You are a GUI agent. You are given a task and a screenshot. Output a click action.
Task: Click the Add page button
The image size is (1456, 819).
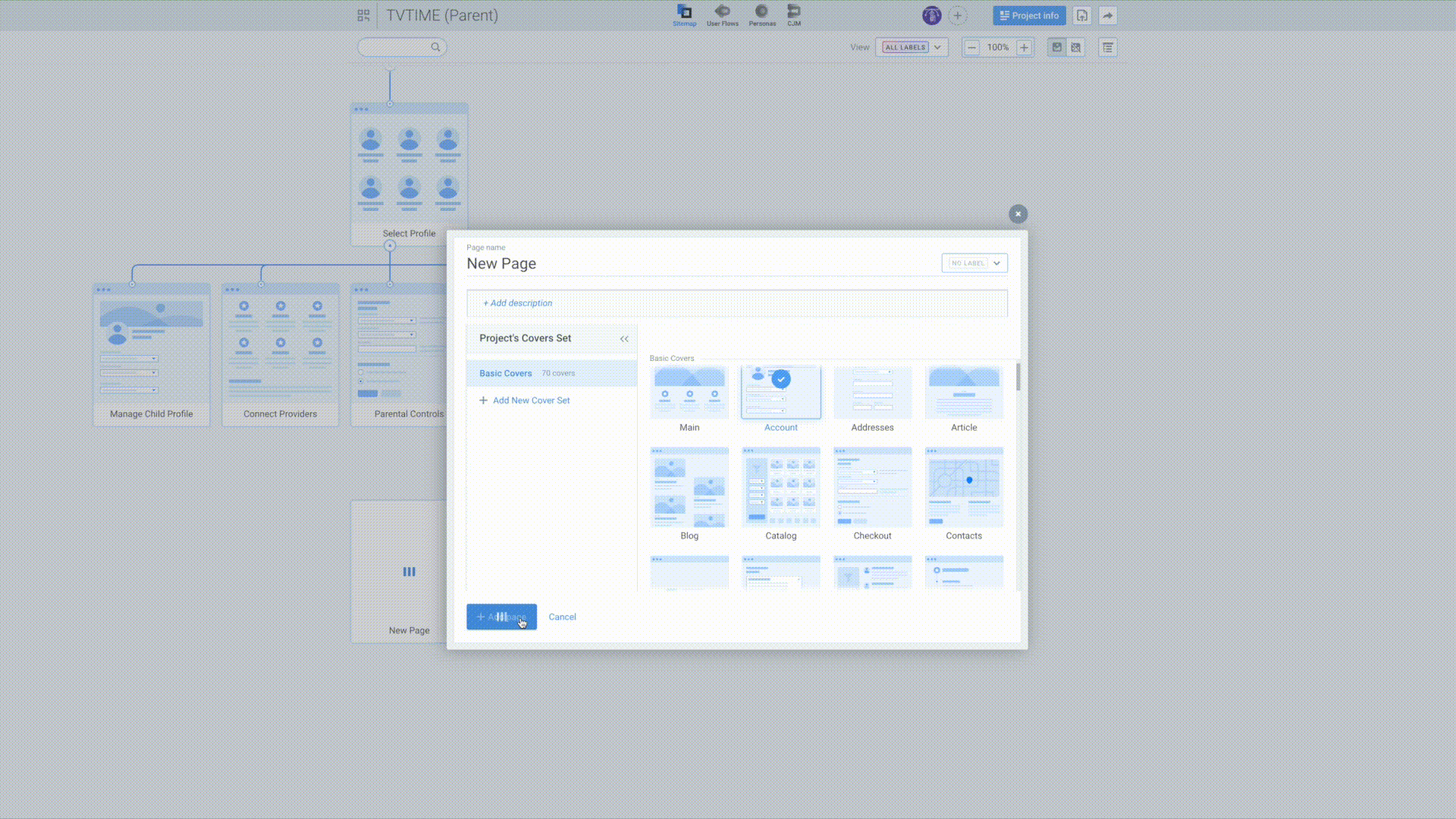tap(501, 617)
